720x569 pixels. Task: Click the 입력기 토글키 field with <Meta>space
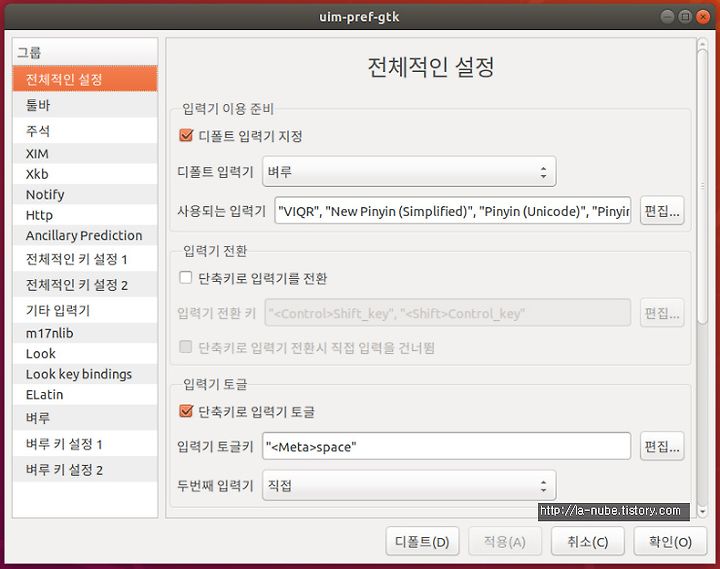[x=446, y=446]
